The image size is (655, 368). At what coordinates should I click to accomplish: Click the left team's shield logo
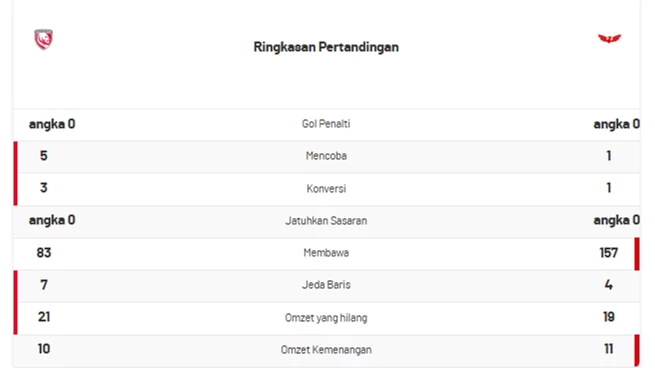43,39
